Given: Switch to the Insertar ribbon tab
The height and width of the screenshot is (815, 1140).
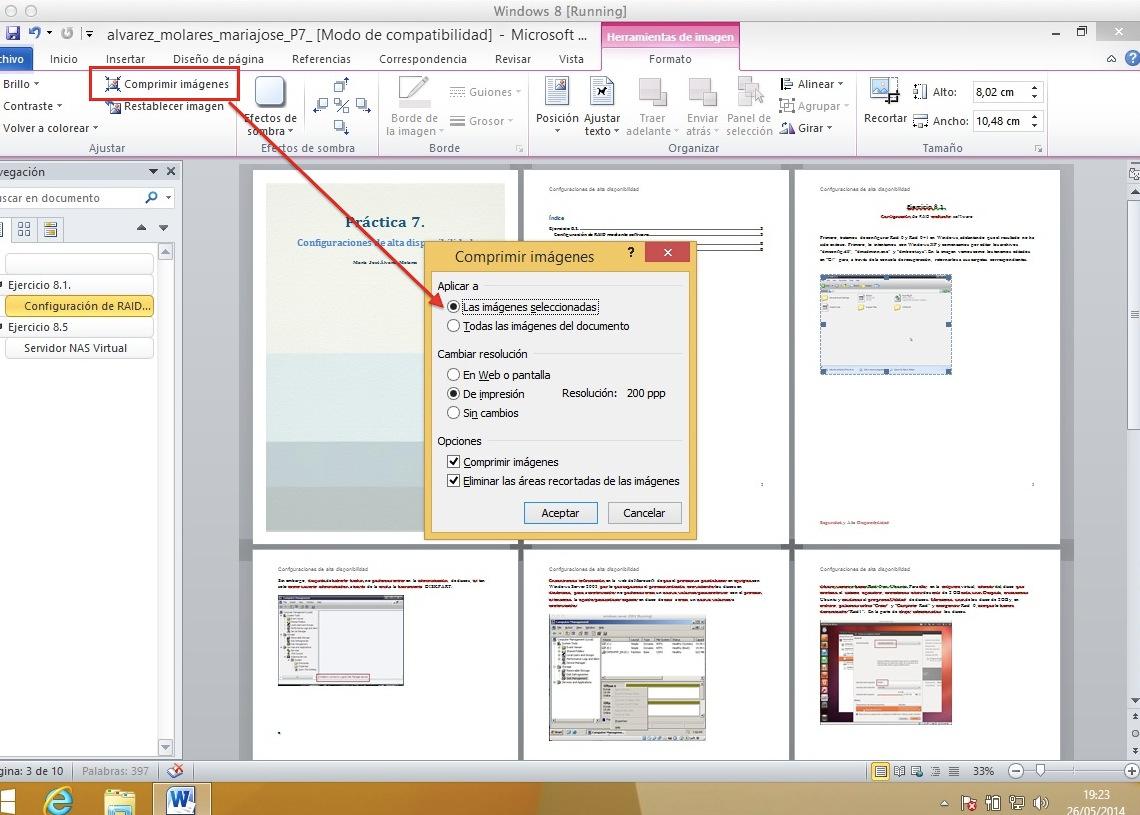Looking at the screenshot, I should (x=125, y=59).
